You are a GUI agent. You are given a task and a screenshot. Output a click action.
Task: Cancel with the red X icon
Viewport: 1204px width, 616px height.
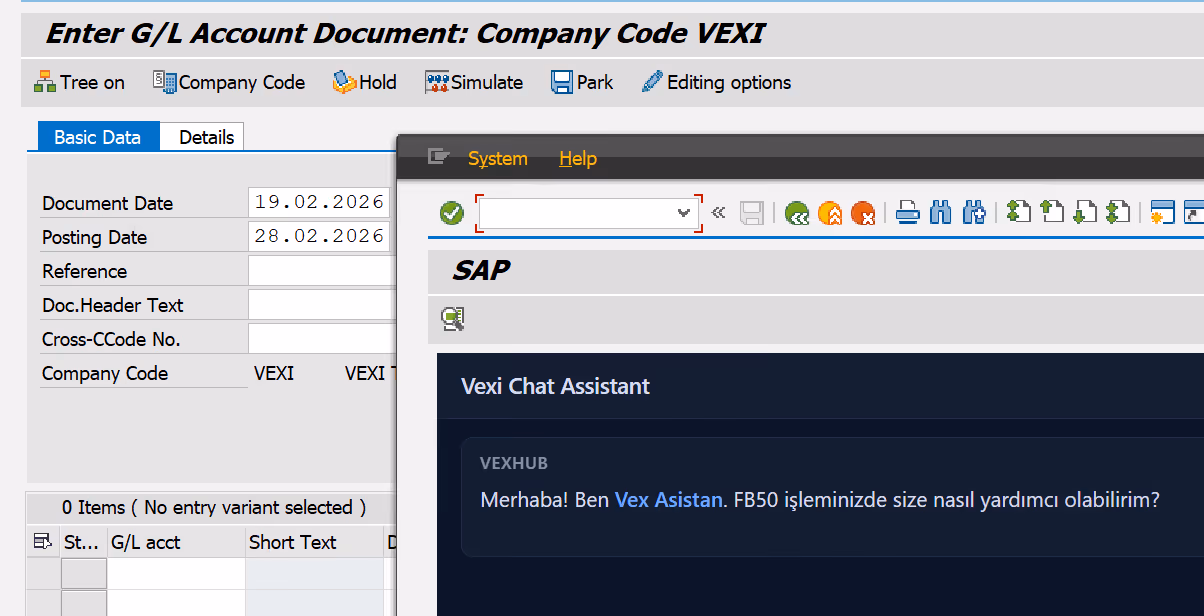click(x=863, y=212)
